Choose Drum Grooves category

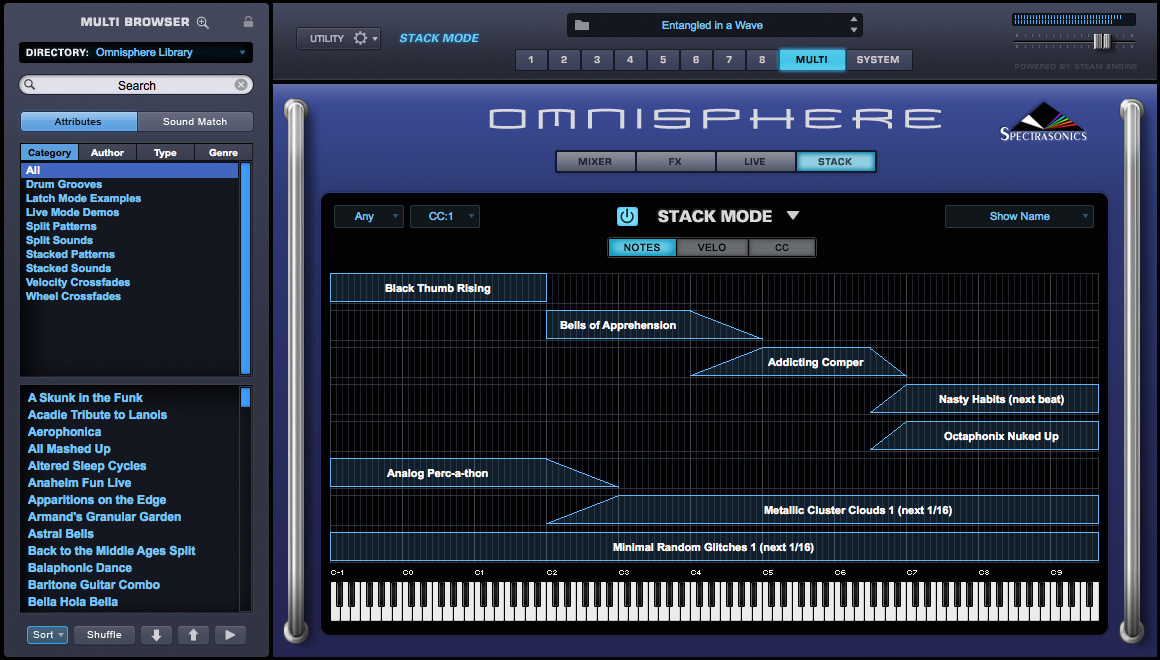coord(64,184)
